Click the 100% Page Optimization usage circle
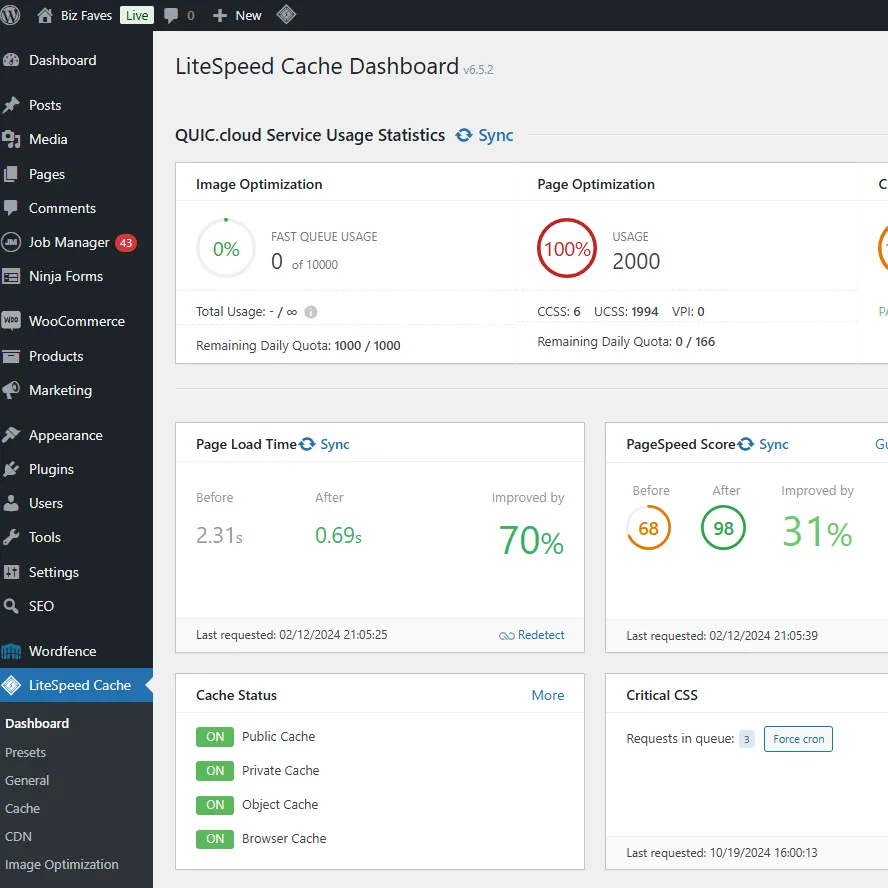Screen dimensions: 888x888 point(567,248)
